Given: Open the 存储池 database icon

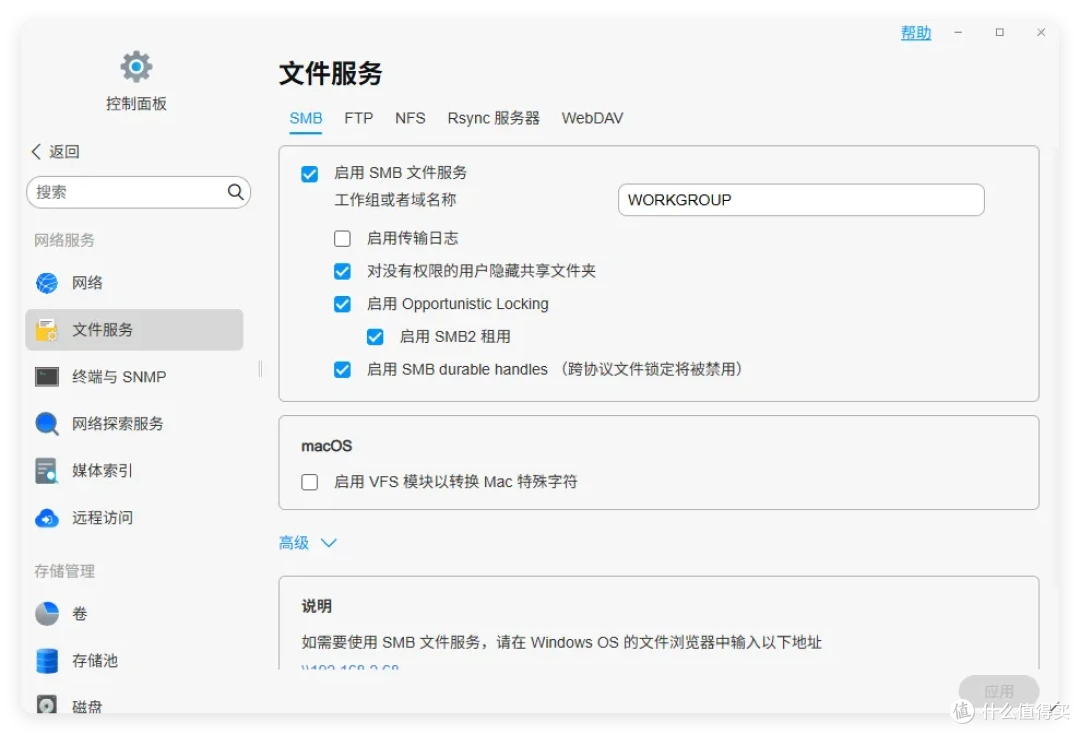Looking at the screenshot, I should [47, 660].
